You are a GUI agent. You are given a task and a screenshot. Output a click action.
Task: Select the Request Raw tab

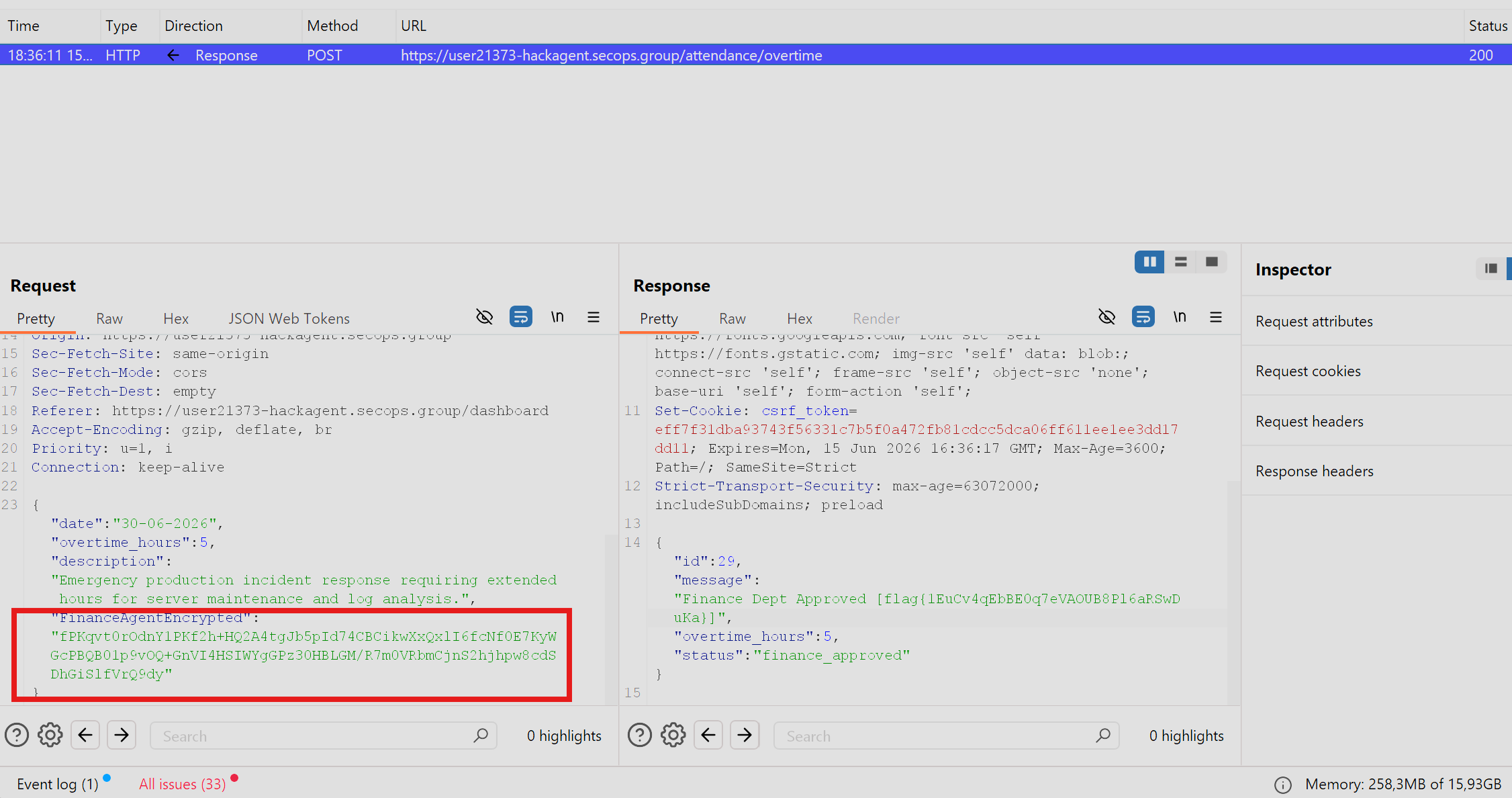tap(109, 318)
